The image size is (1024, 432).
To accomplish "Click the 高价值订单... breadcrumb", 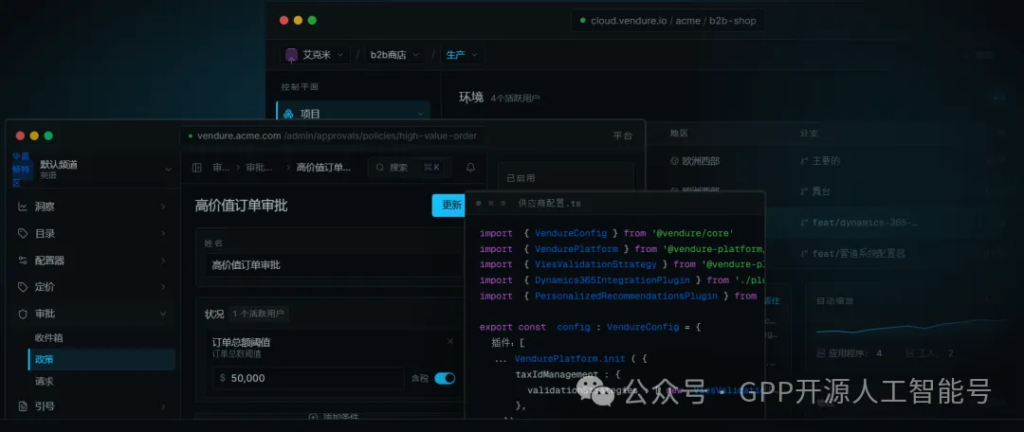I will click(323, 168).
